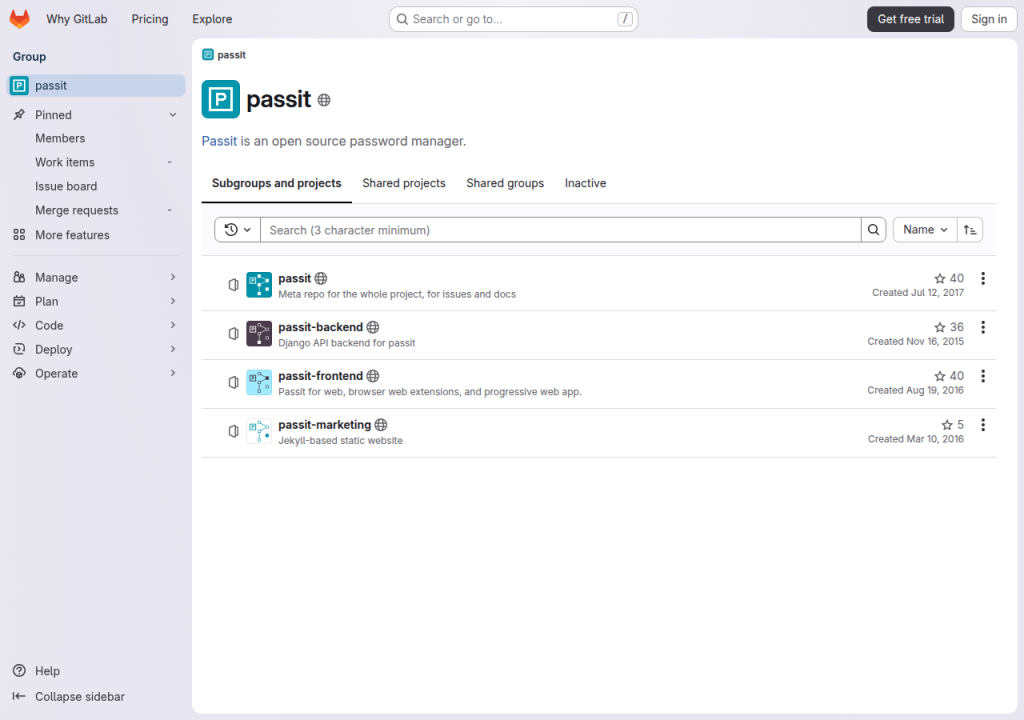The image size is (1024, 720).
Task: Focus the 3 character minimum search field
Action: coord(560,230)
